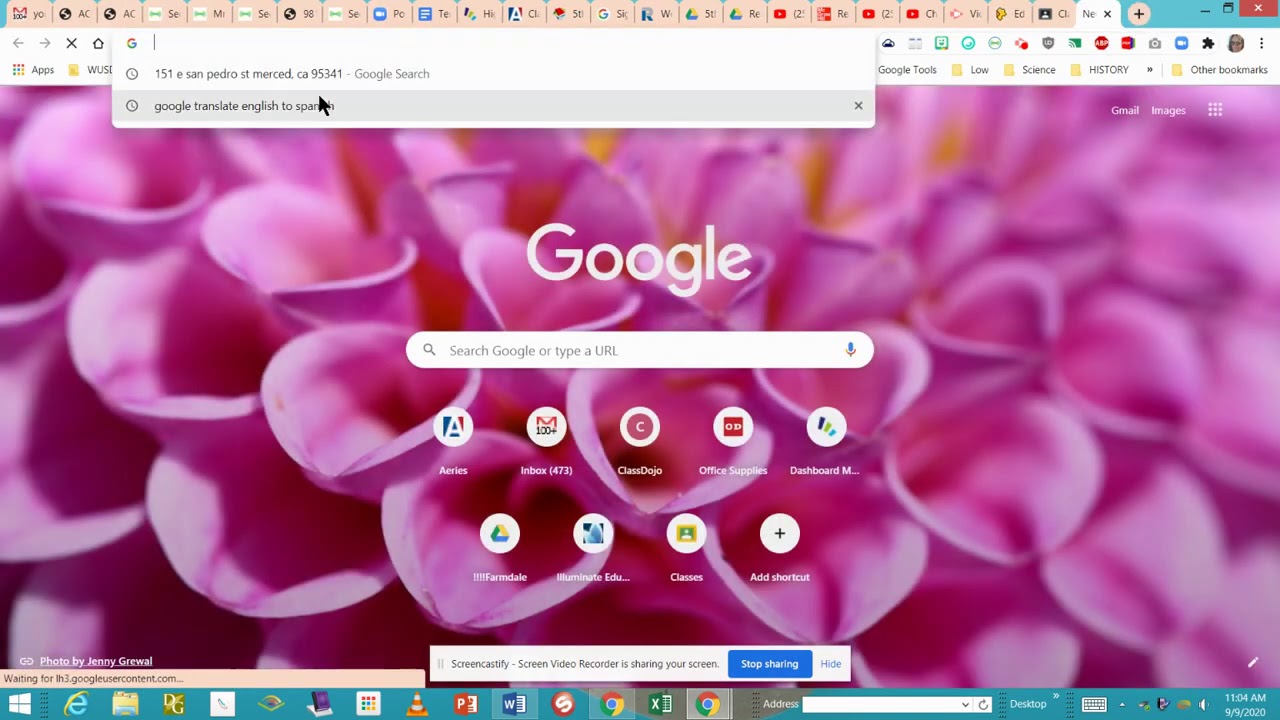This screenshot has width=1280, height=720.
Task: Open File Explorer from the taskbar
Action: tap(125, 704)
